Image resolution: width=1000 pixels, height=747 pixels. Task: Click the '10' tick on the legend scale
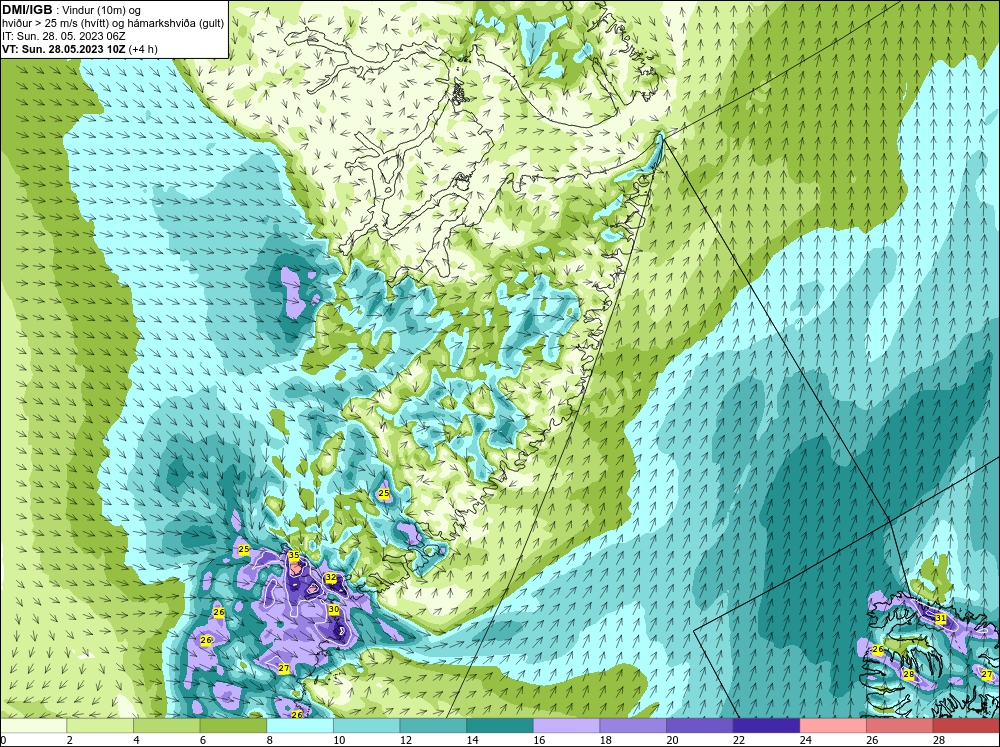pos(339,740)
